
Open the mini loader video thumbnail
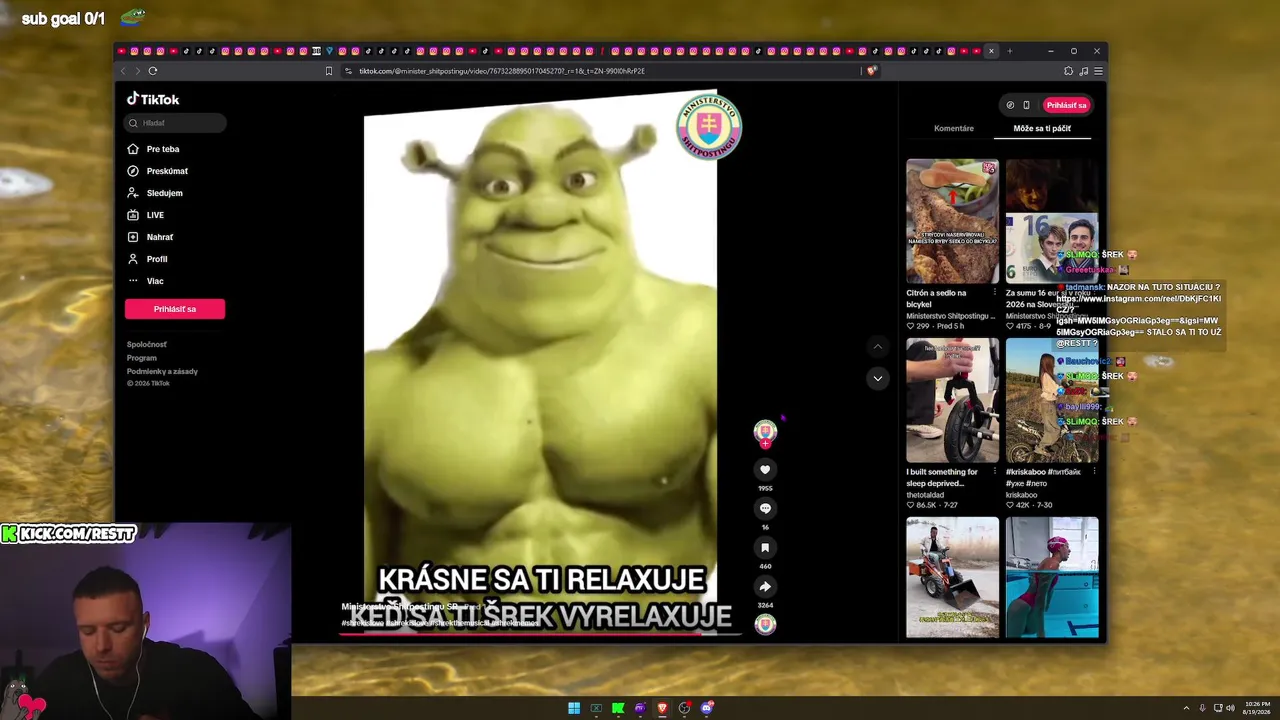[952, 577]
